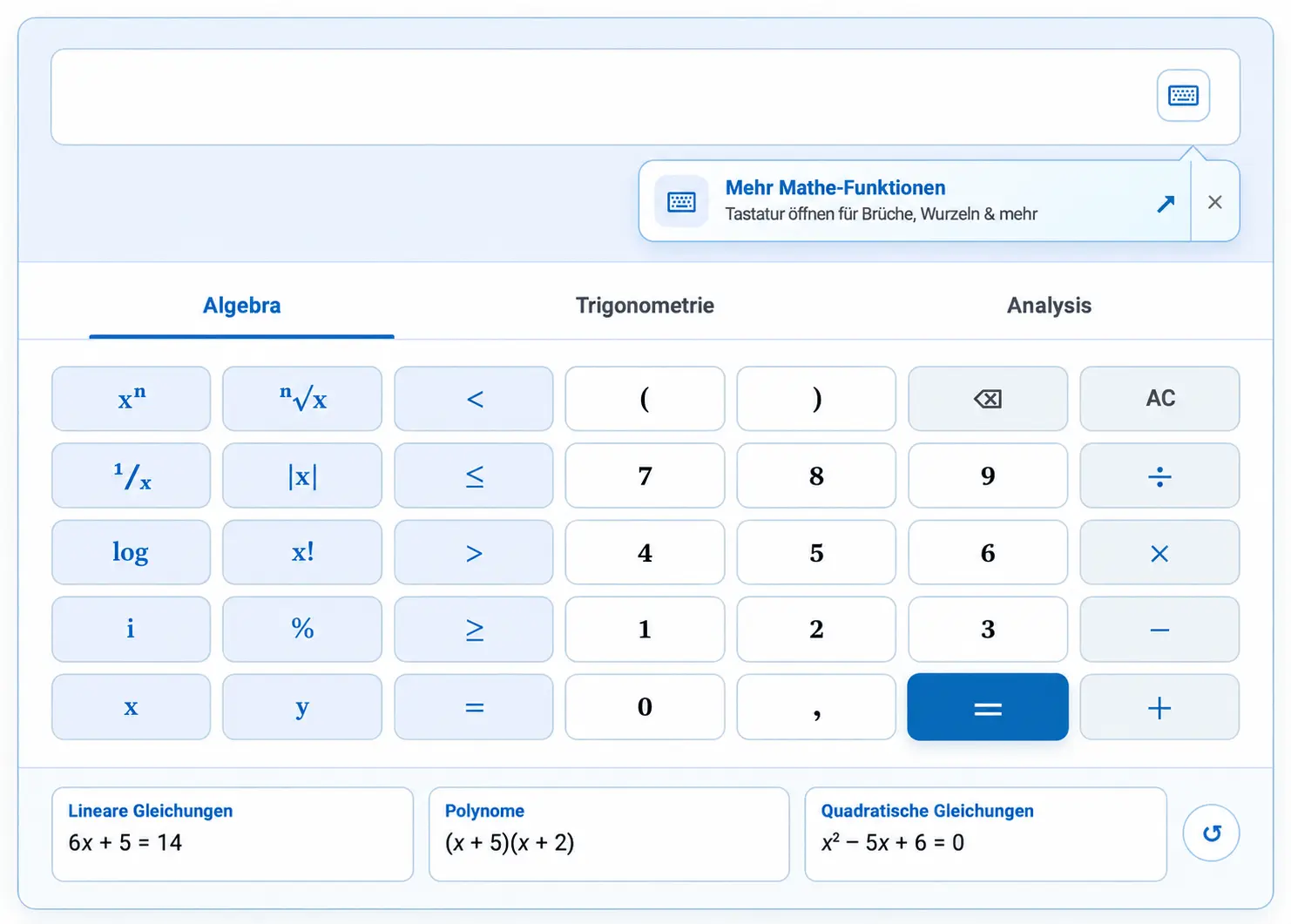Insert an opening parenthesis

(x=645, y=399)
